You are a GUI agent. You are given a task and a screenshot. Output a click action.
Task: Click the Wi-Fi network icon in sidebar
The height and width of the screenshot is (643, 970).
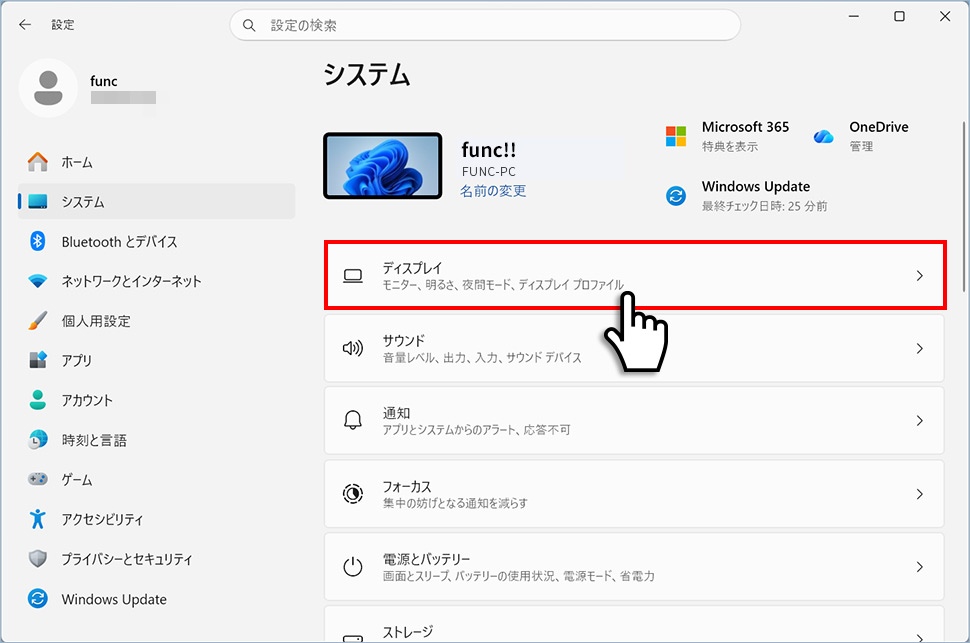click(38, 281)
